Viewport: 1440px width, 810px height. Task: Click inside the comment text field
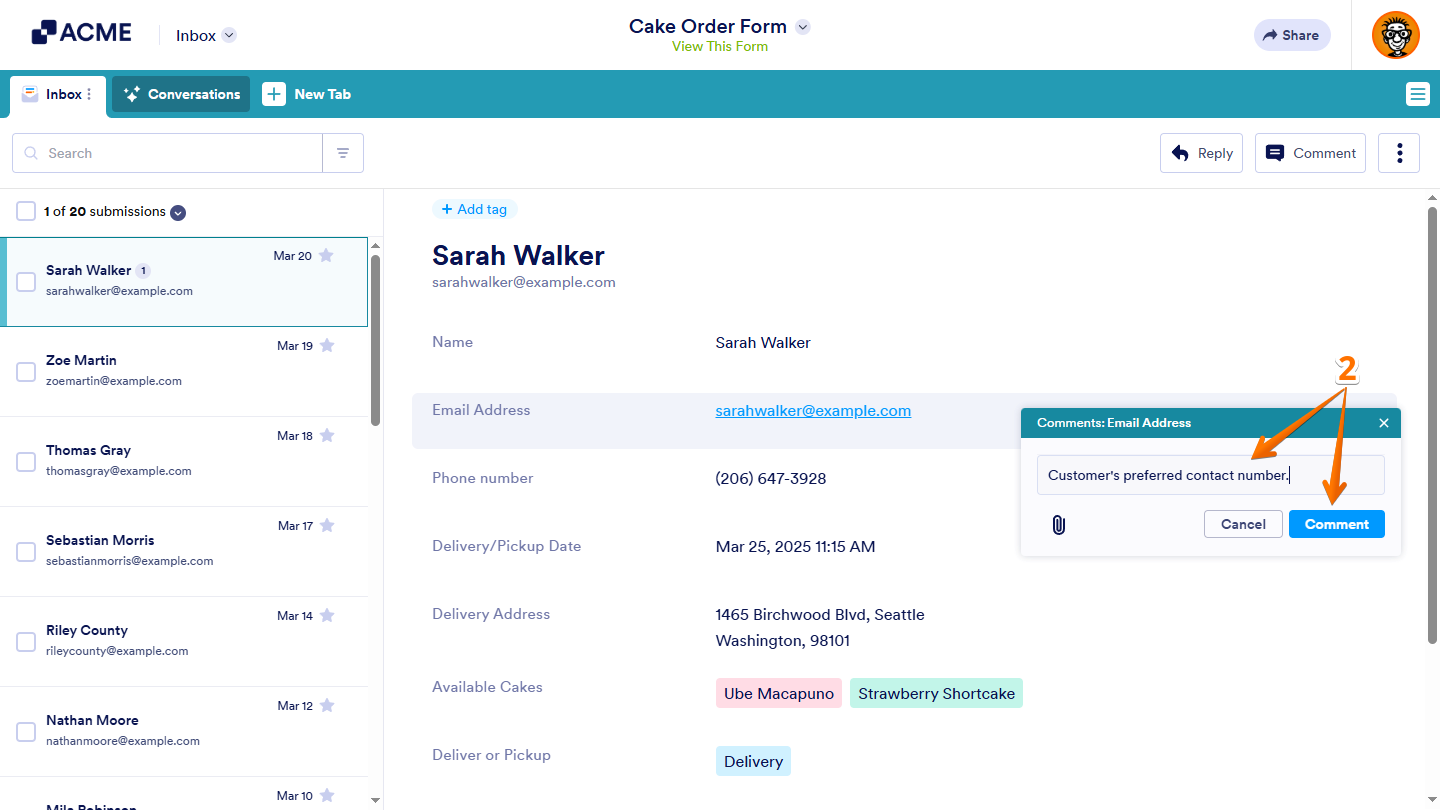click(1210, 474)
